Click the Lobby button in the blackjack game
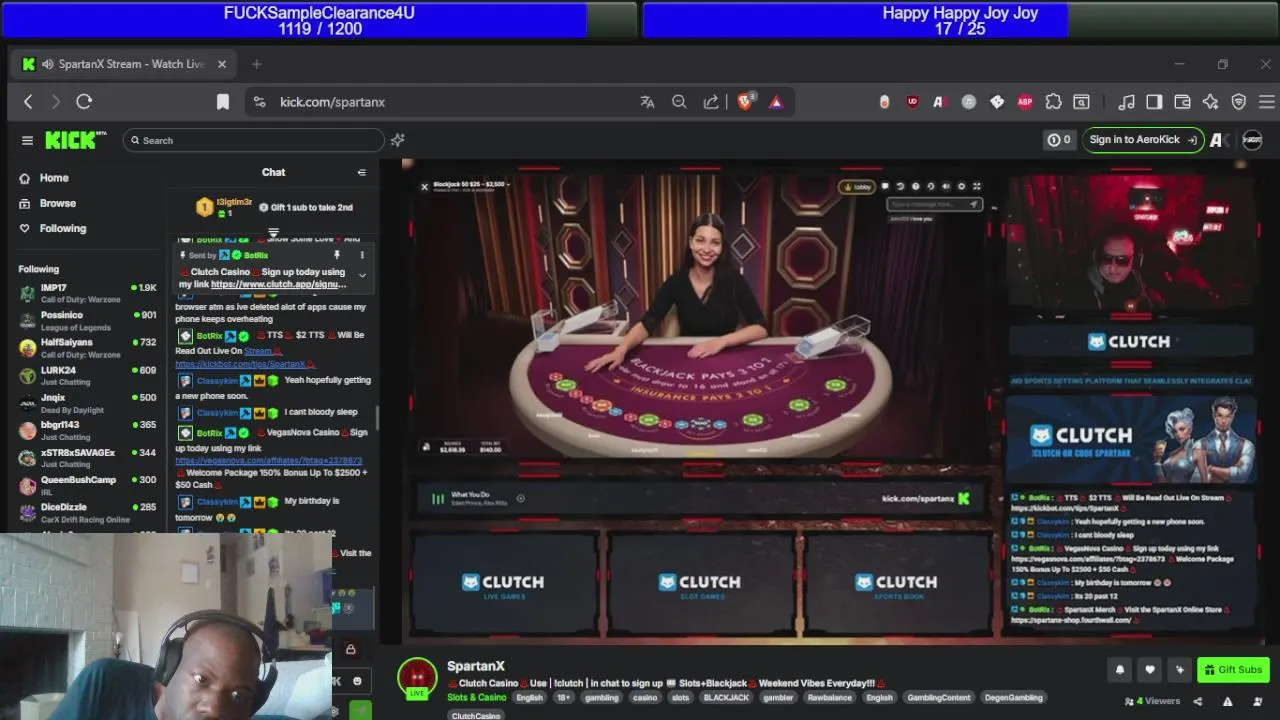 (x=858, y=187)
